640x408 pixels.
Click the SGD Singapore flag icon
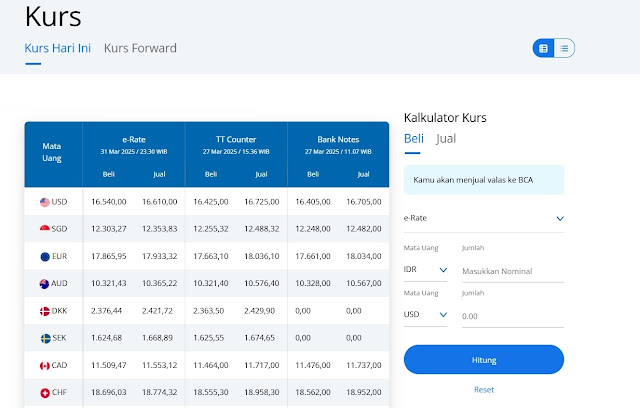tap(45, 229)
